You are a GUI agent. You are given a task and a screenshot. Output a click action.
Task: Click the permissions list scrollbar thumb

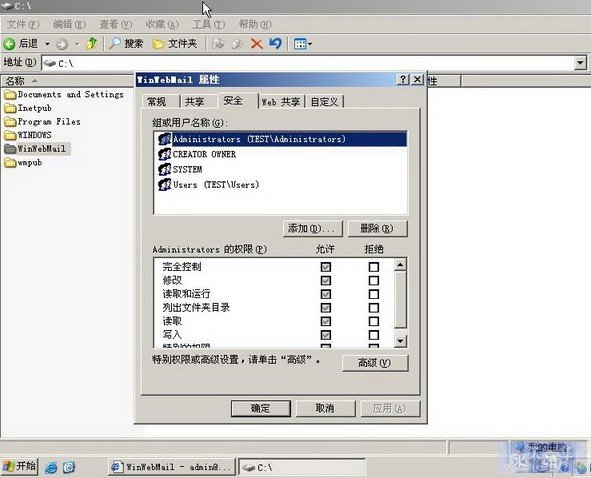click(x=400, y=300)
